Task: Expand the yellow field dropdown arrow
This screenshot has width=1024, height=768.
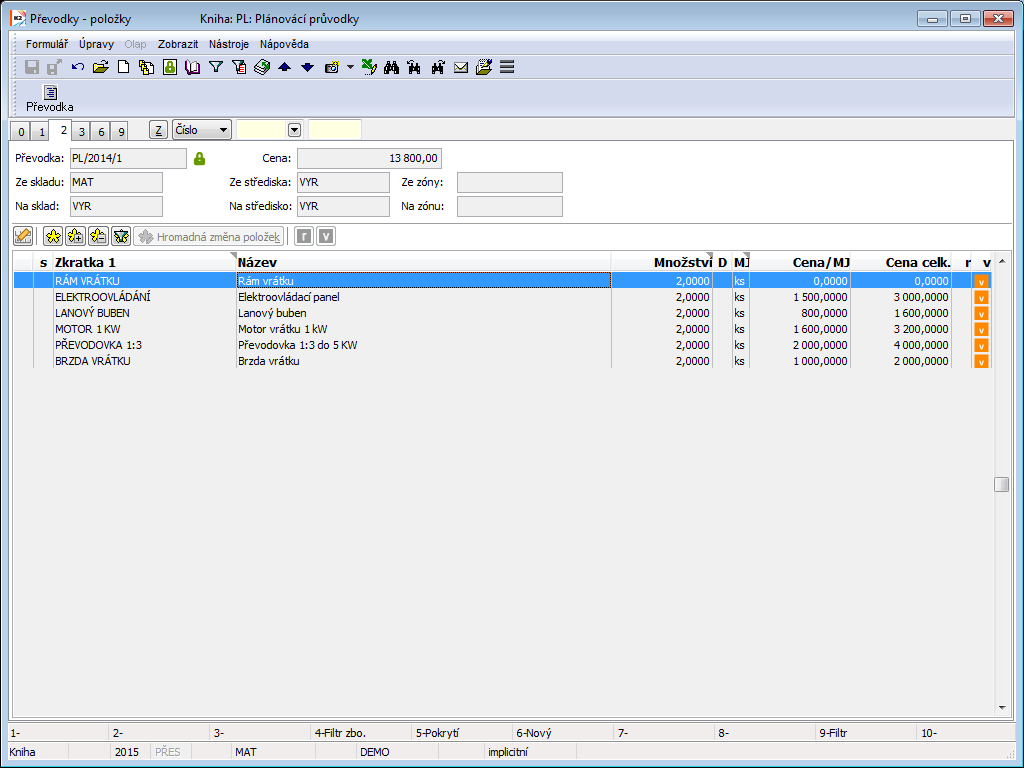Action: click(x=294, y=130)
